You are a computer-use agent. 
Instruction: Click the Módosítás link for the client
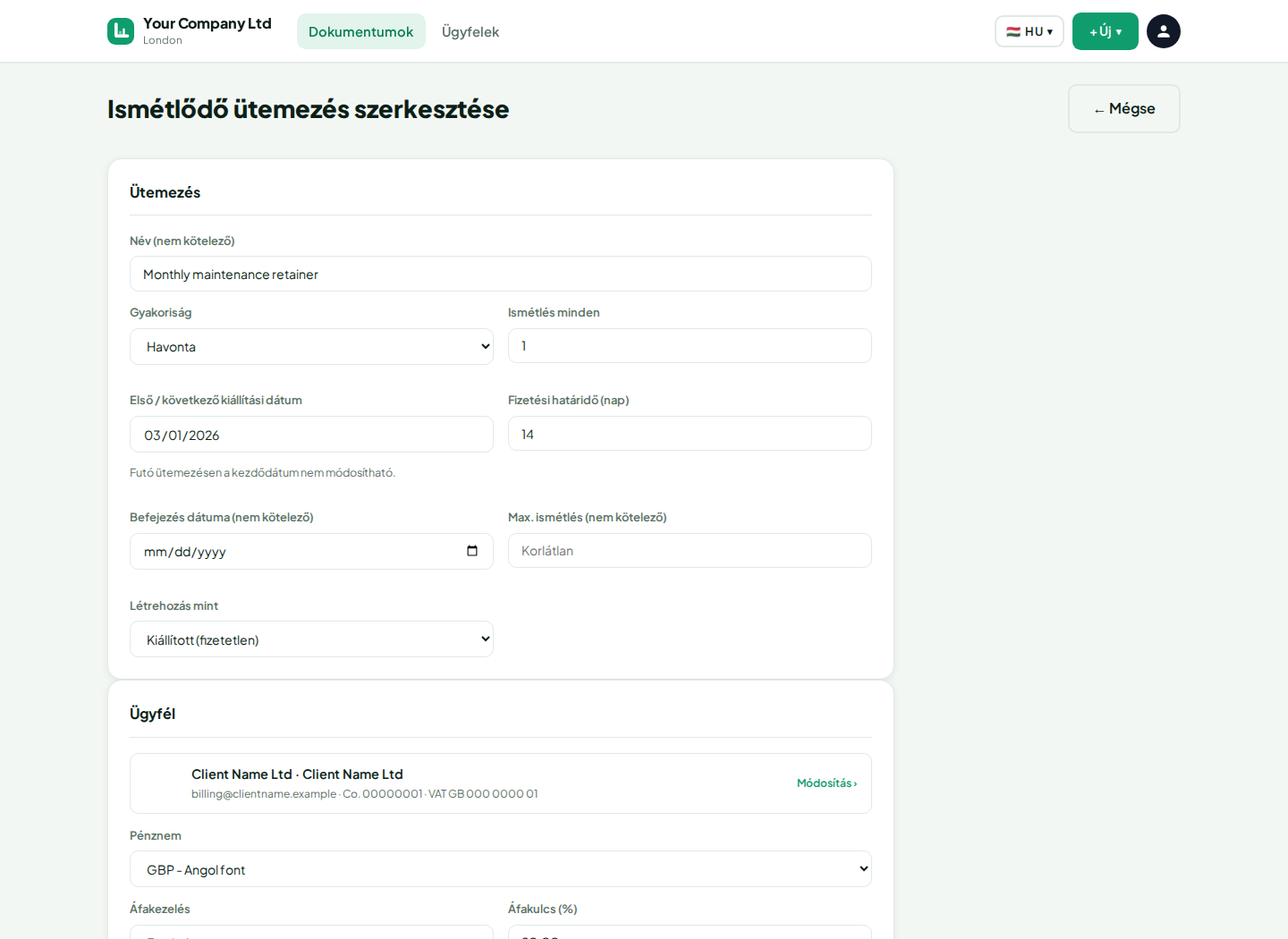(x=827, y=783)
